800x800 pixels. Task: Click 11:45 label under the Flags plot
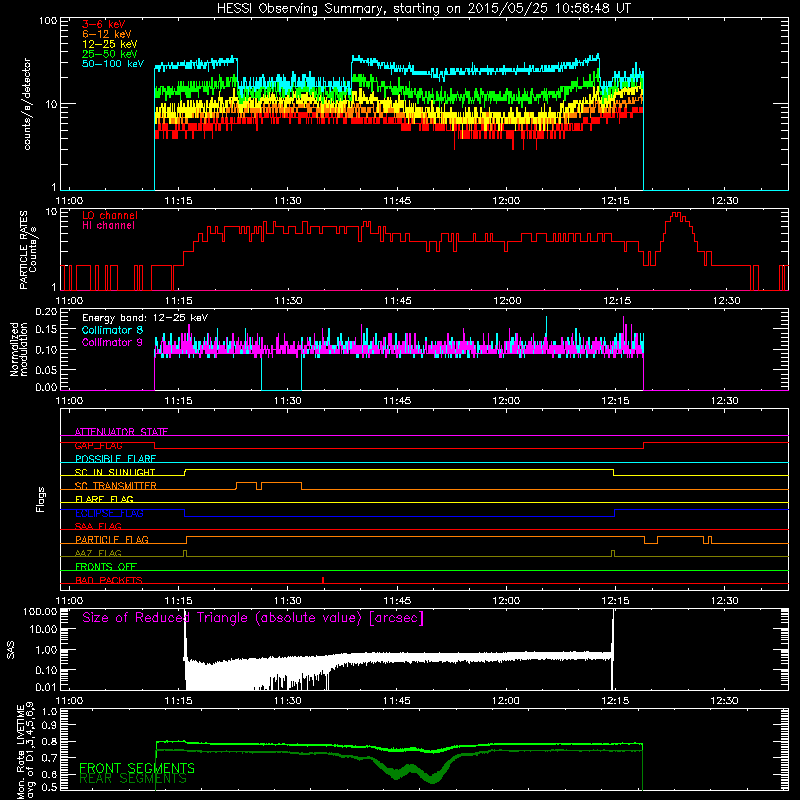[x=397, y=601]
